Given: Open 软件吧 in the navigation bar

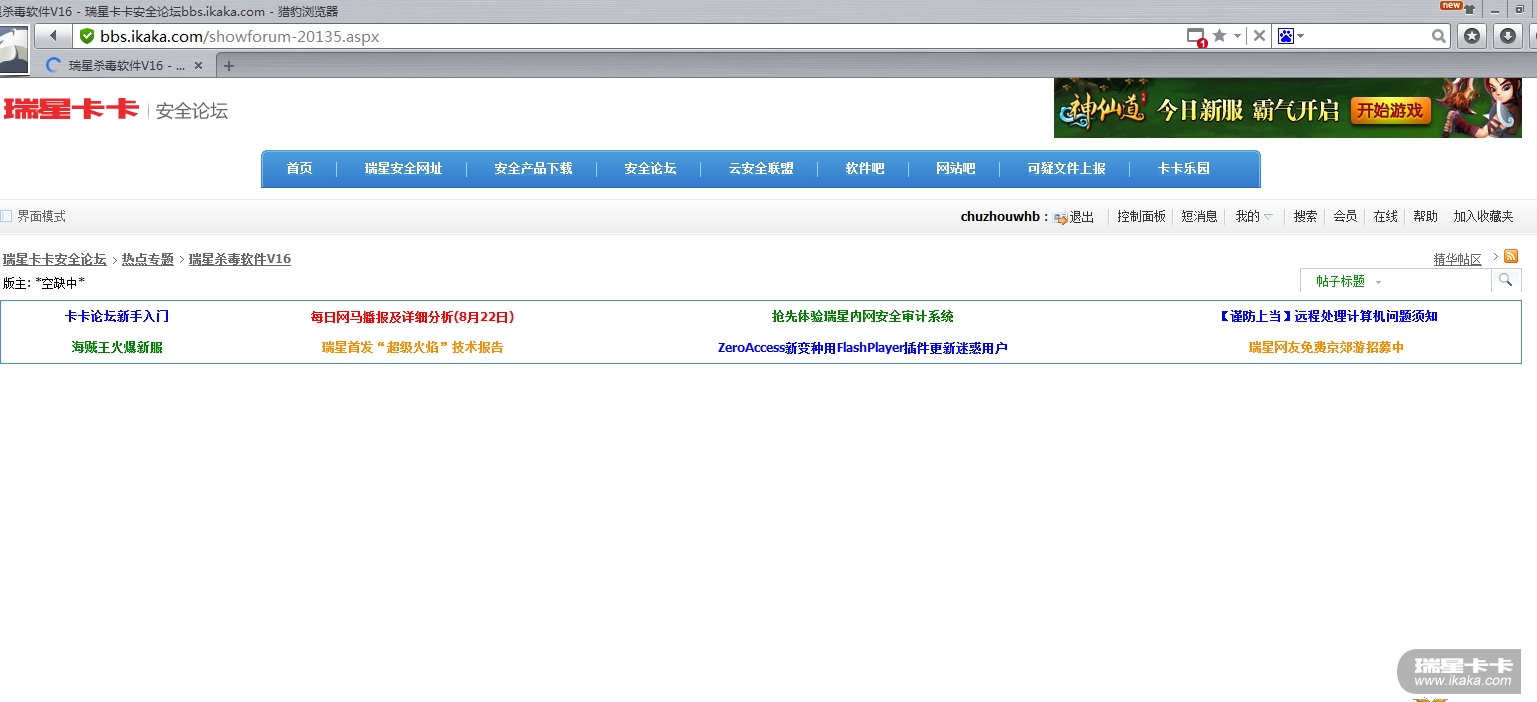Looking at the screenshot, I should pyautogui.click(x=865, y=168).
